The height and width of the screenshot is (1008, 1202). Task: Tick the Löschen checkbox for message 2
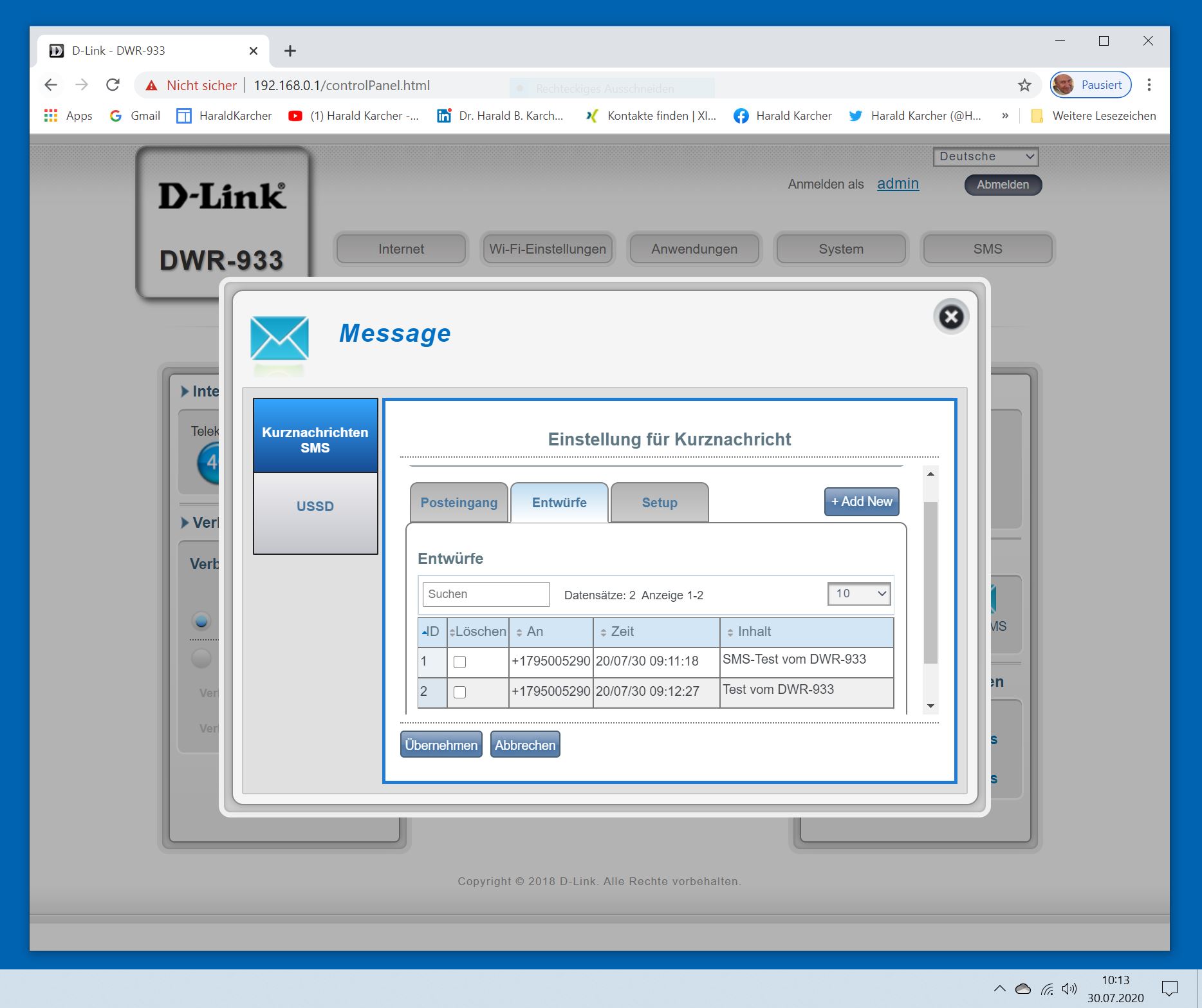(x=459, y=692)
